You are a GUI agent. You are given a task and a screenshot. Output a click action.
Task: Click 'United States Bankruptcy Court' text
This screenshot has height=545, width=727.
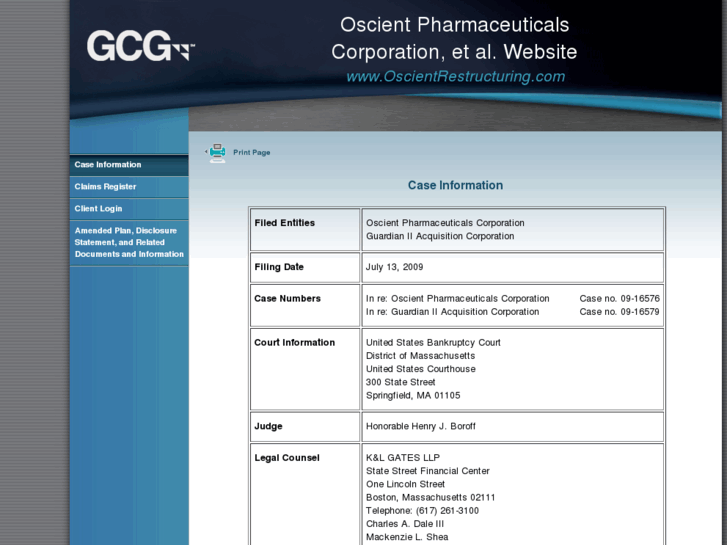tap(433, 342)
